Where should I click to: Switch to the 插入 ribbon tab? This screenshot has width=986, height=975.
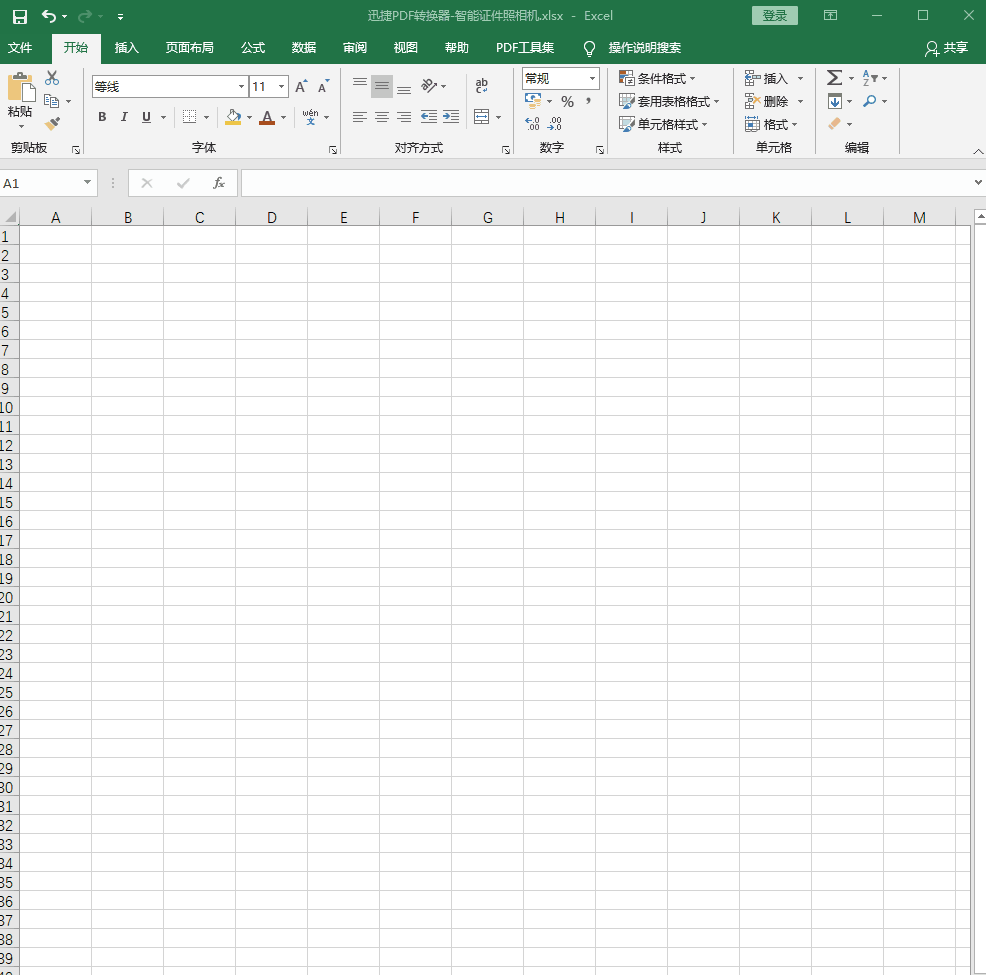(127, 48)
